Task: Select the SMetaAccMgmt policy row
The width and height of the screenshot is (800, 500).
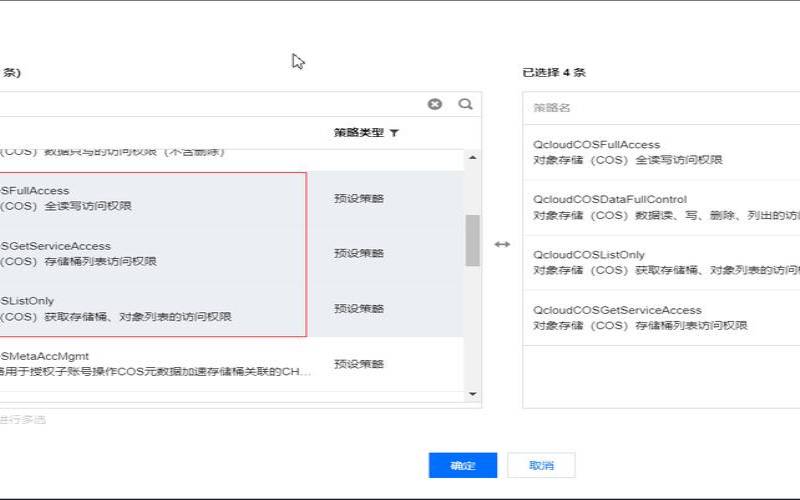Action: [232, 364]
